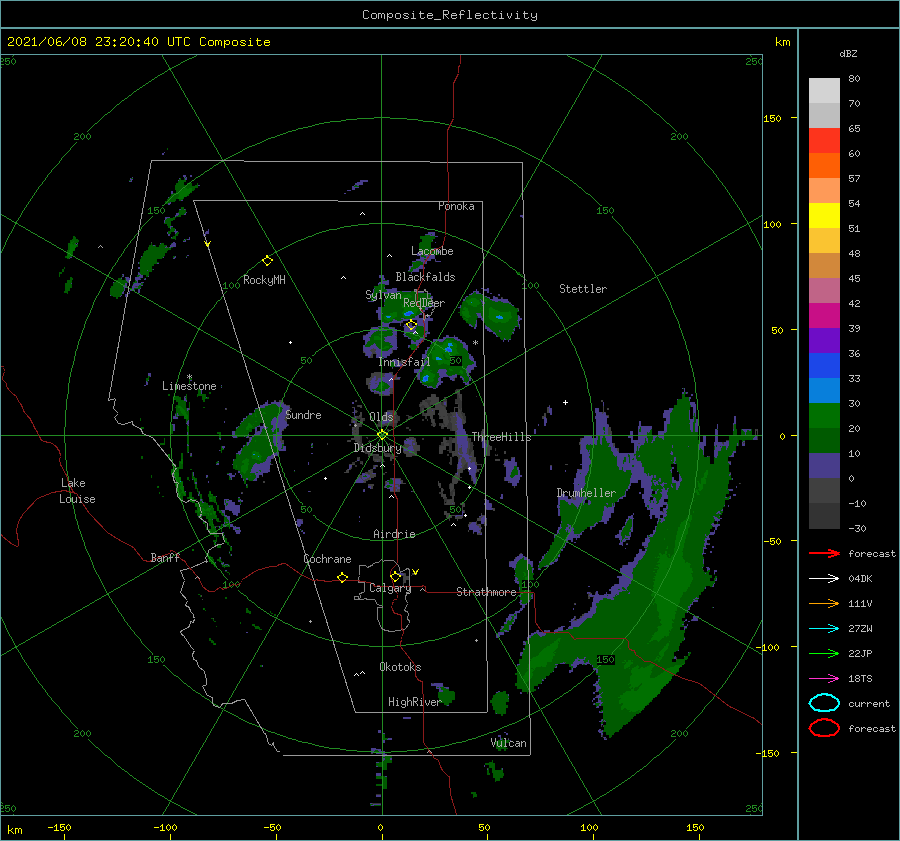Click the bright green swatch between 30 and 20
The image size is (900, 841).
coord(824,416)
